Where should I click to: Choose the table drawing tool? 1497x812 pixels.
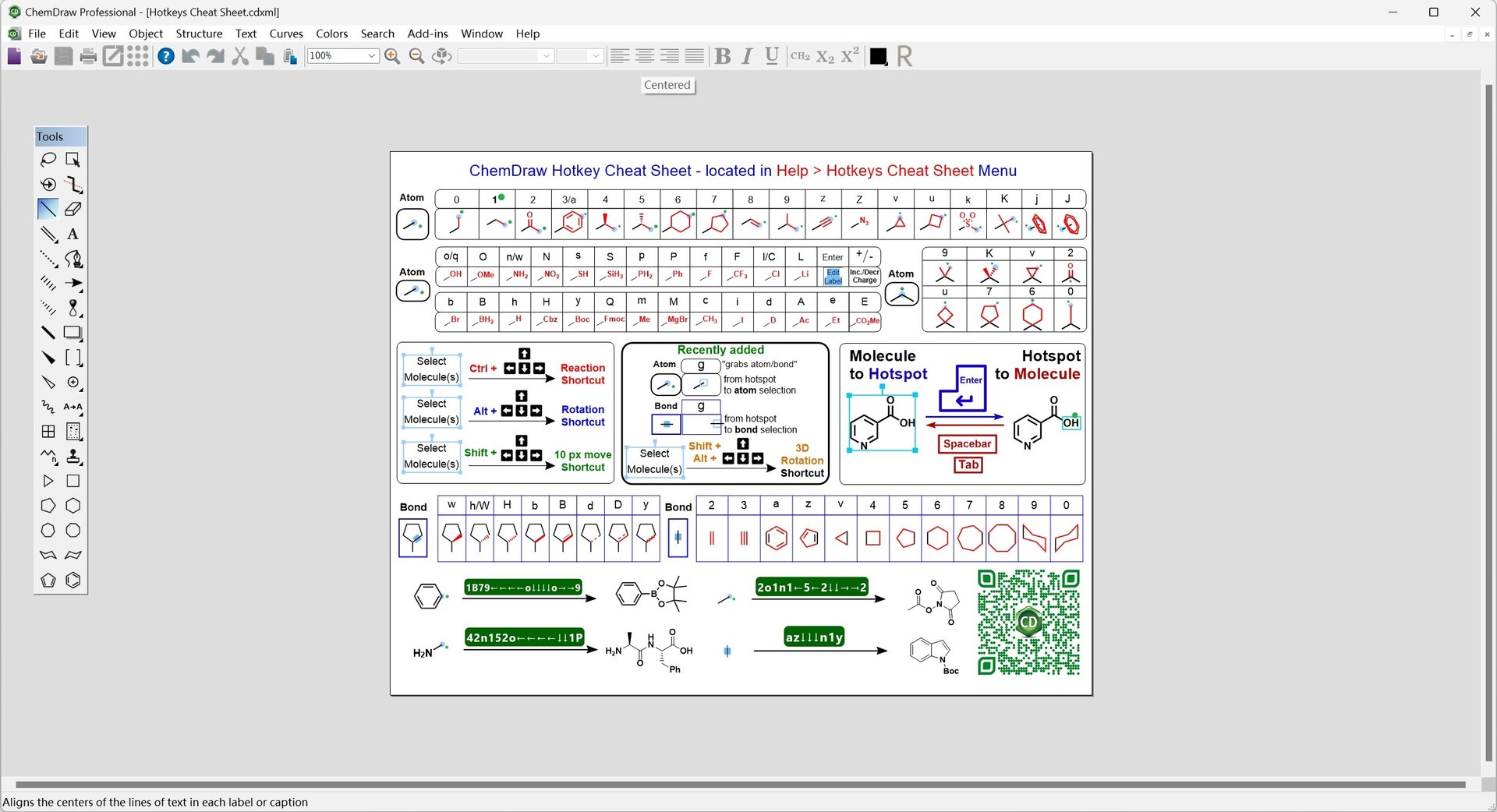point(48,432)
